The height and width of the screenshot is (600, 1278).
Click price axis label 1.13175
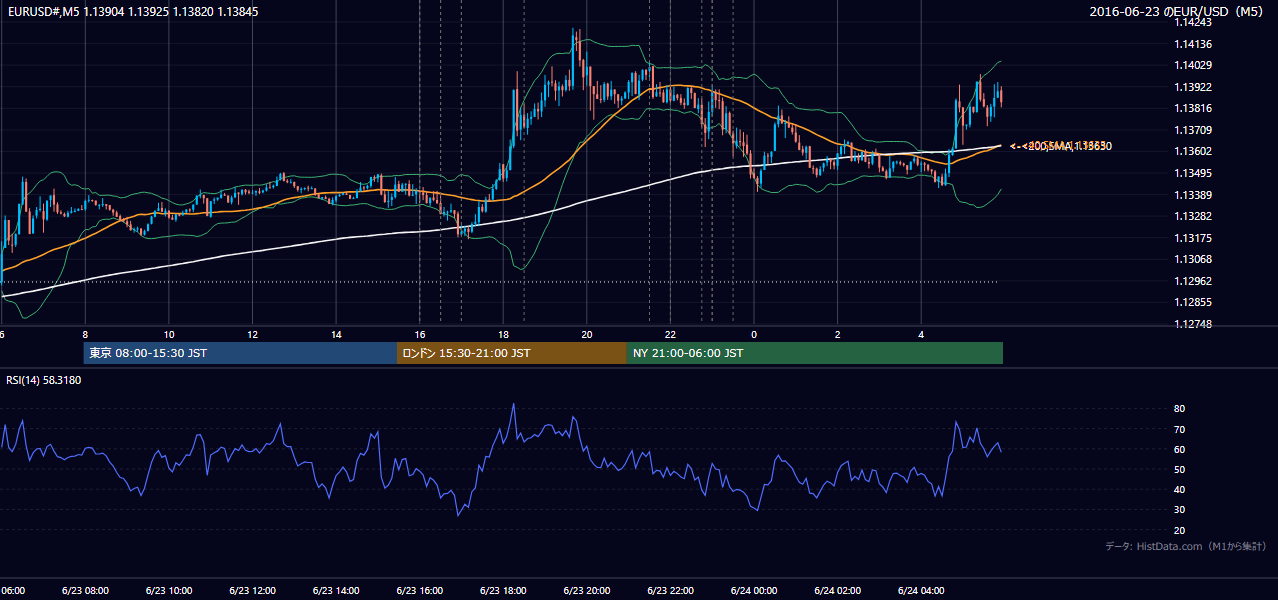point(1194,238)
